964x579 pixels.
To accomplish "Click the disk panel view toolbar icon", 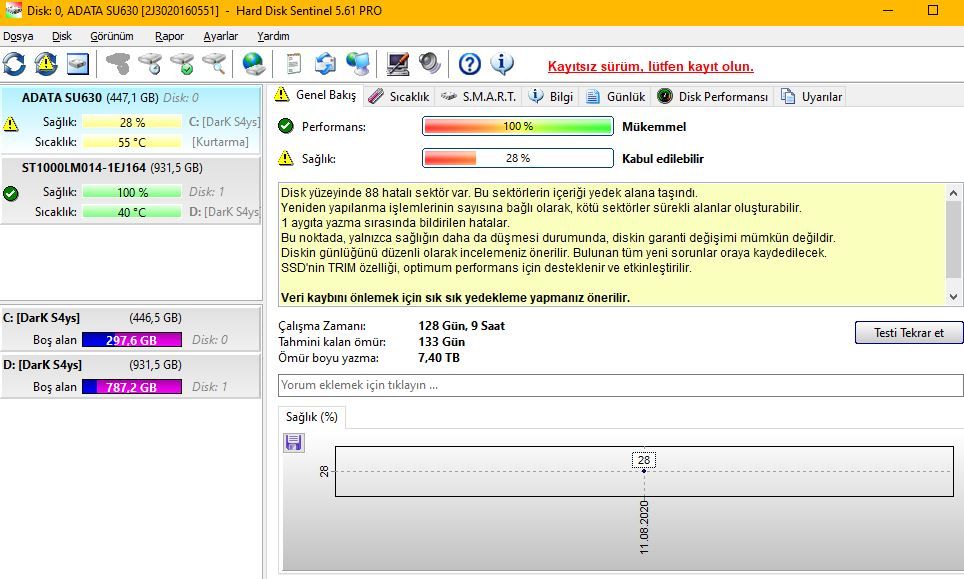I will (x=77, y=64).
